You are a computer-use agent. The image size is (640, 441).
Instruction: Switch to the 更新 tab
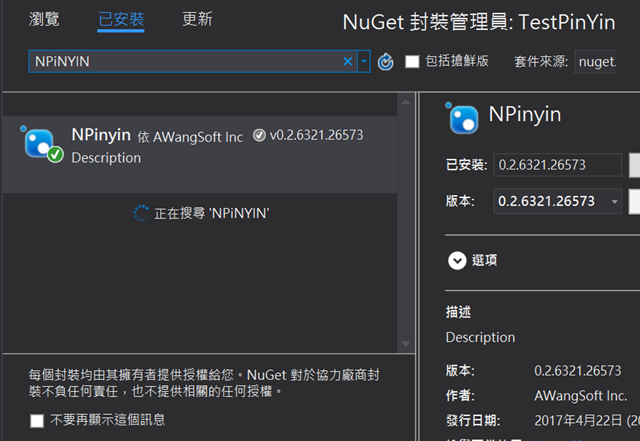click(197, 19)
